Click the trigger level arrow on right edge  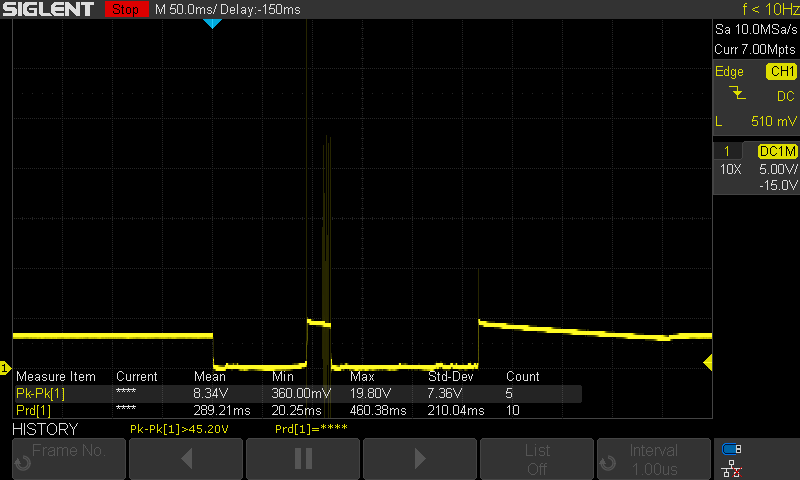point(708,361)
